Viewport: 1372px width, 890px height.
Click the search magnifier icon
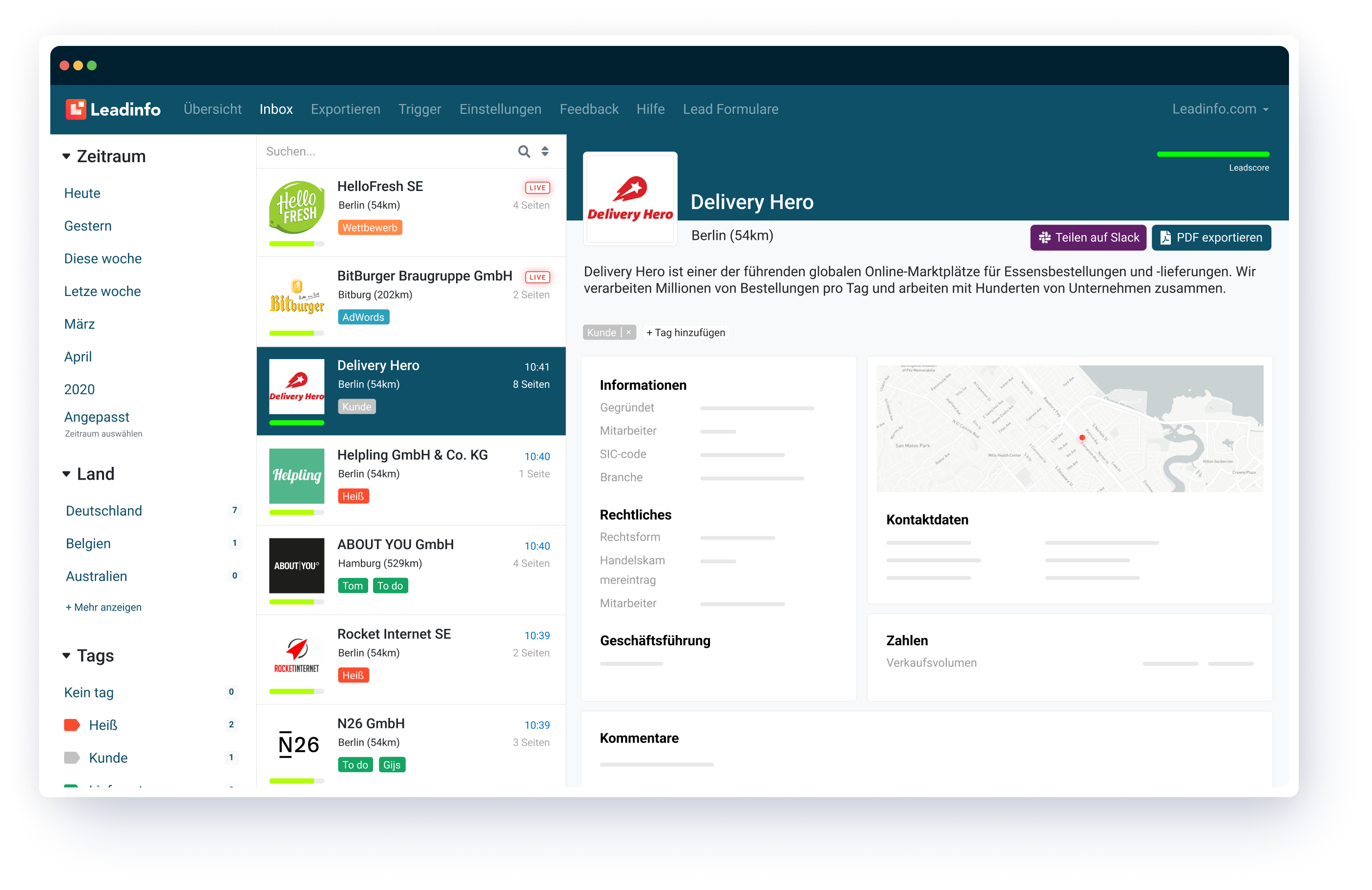[x=523, y=151]
